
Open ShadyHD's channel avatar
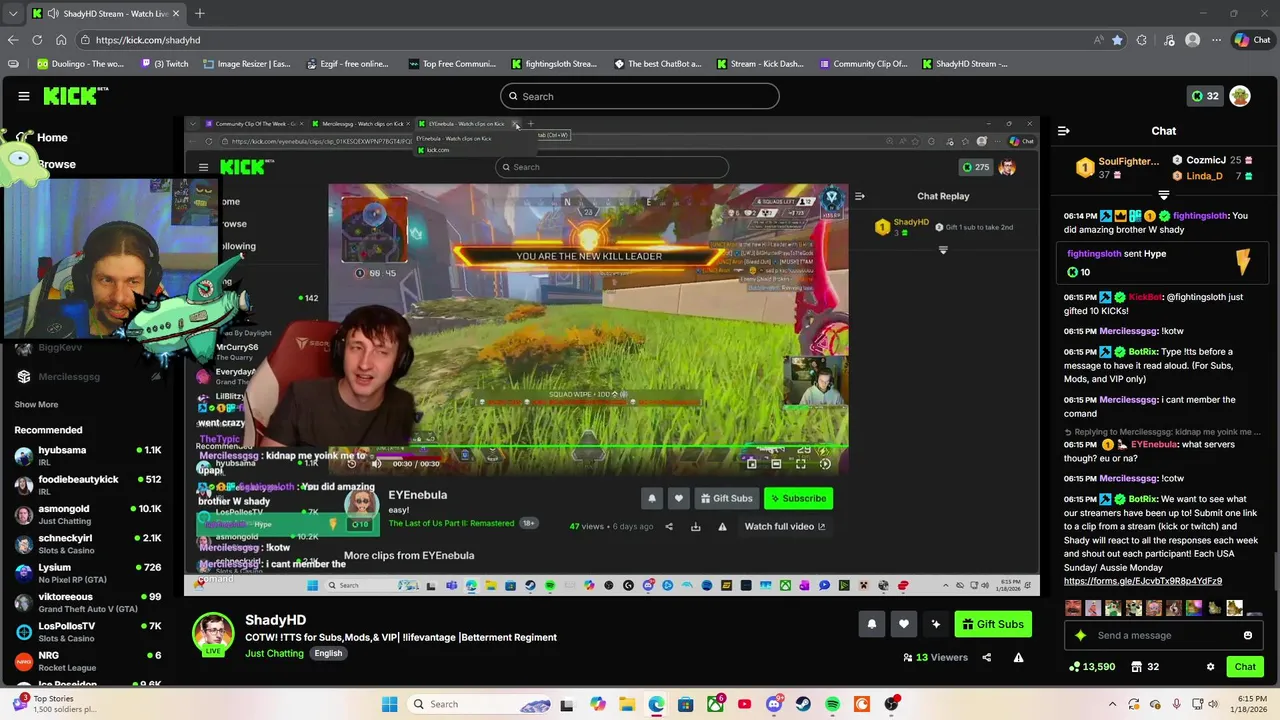[x=213, y=633]
